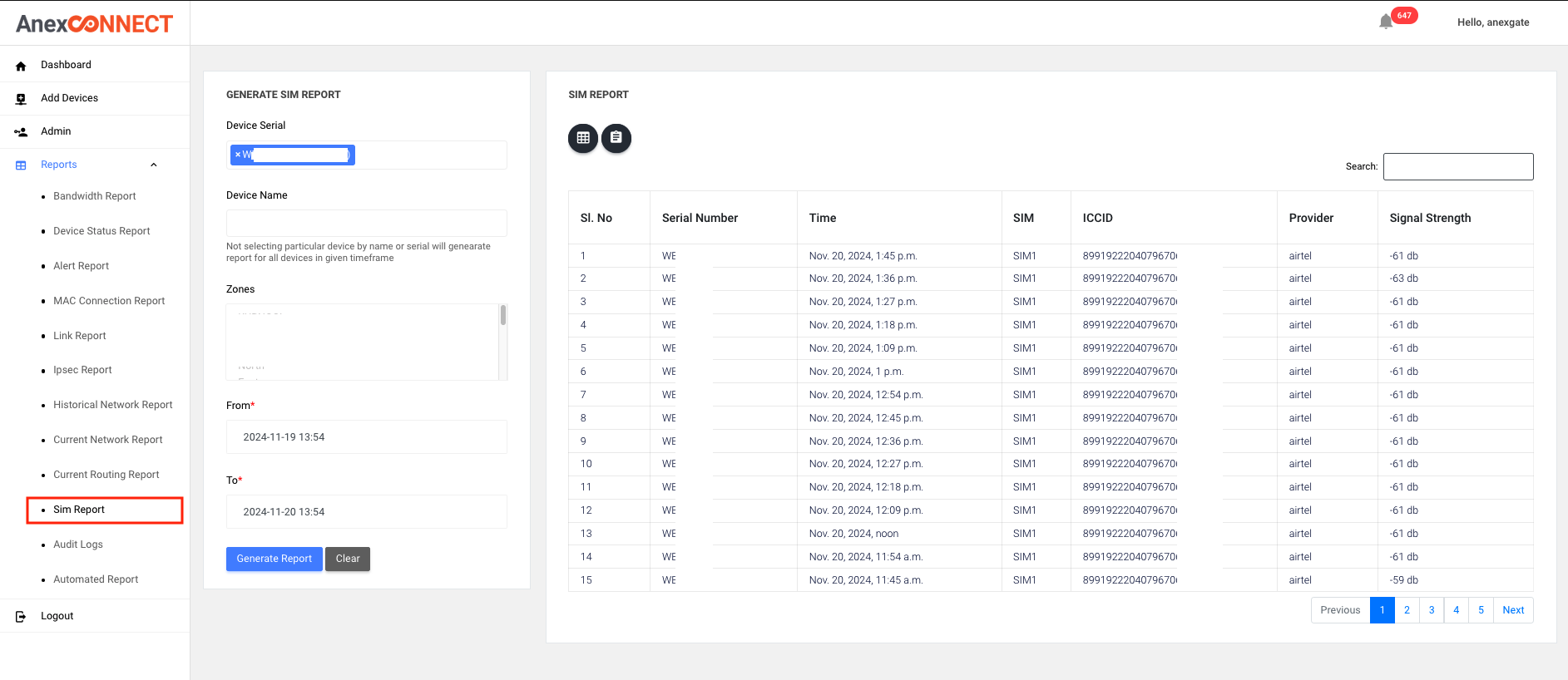Sort table by Signal Strength column
This screenshot has width=1568, height=680.
coord(1430,218)
